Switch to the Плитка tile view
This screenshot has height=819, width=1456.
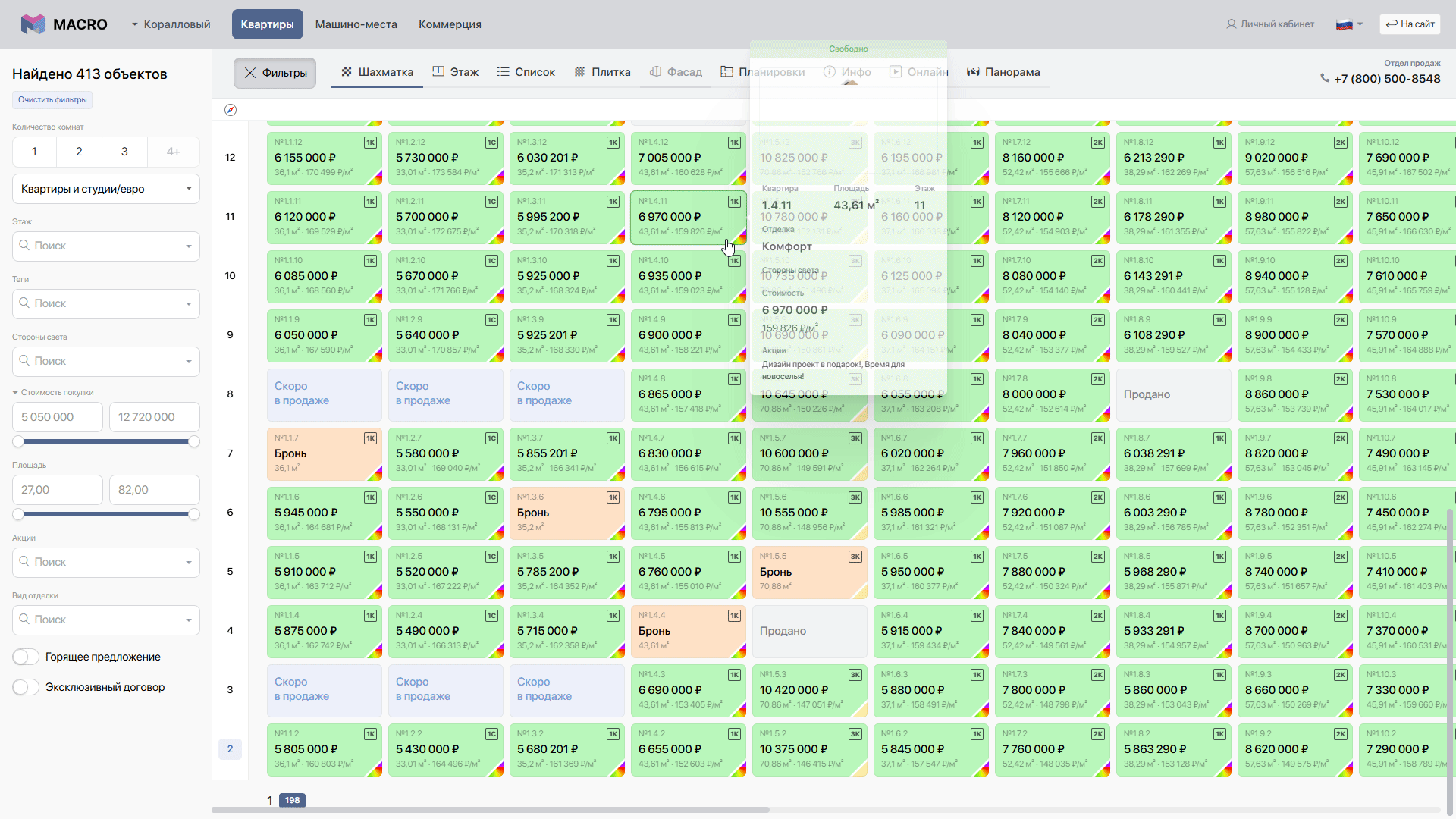pos(602,72)
